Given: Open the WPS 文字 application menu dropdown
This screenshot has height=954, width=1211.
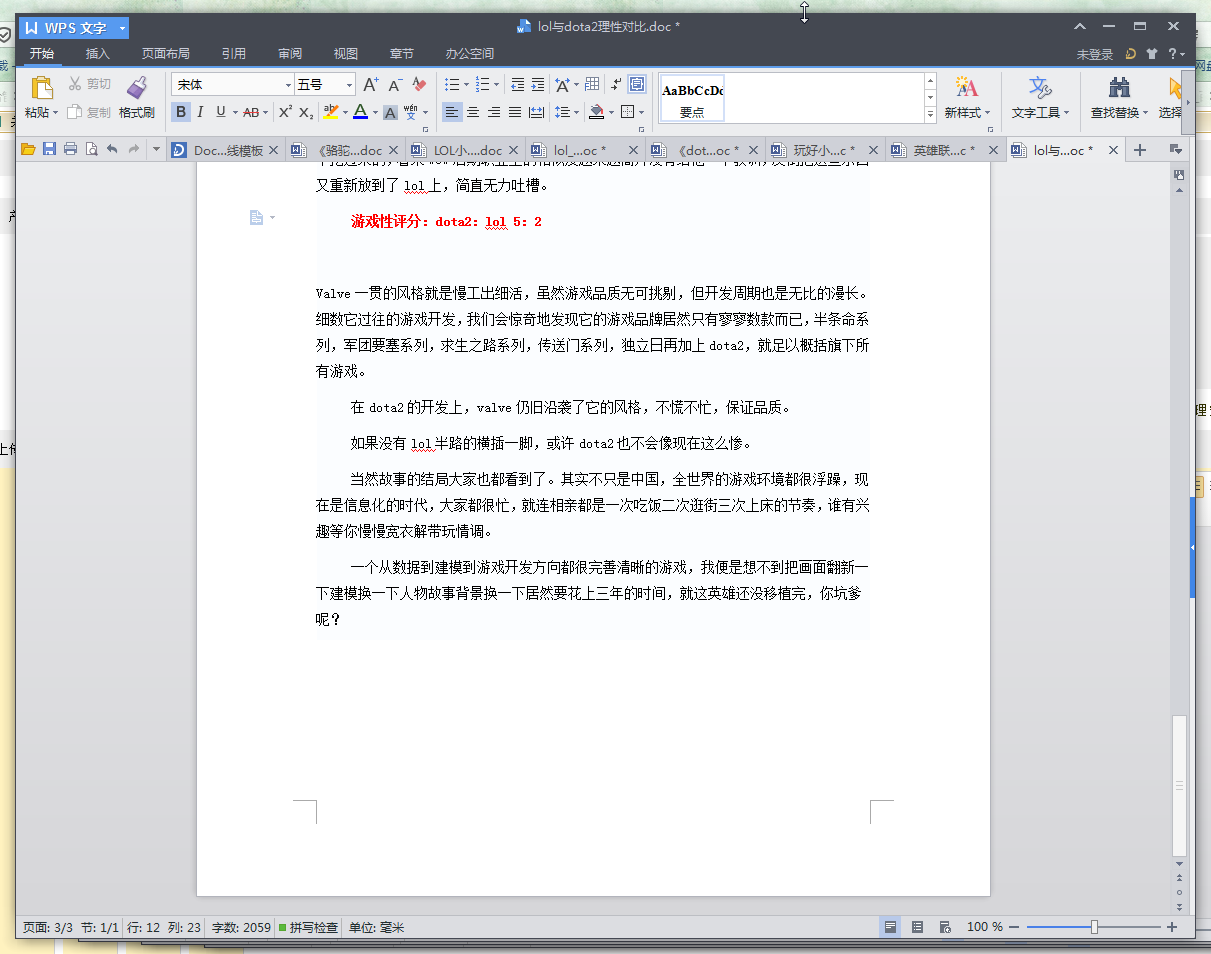Looking at the screenshot, I should pos(122,28).
